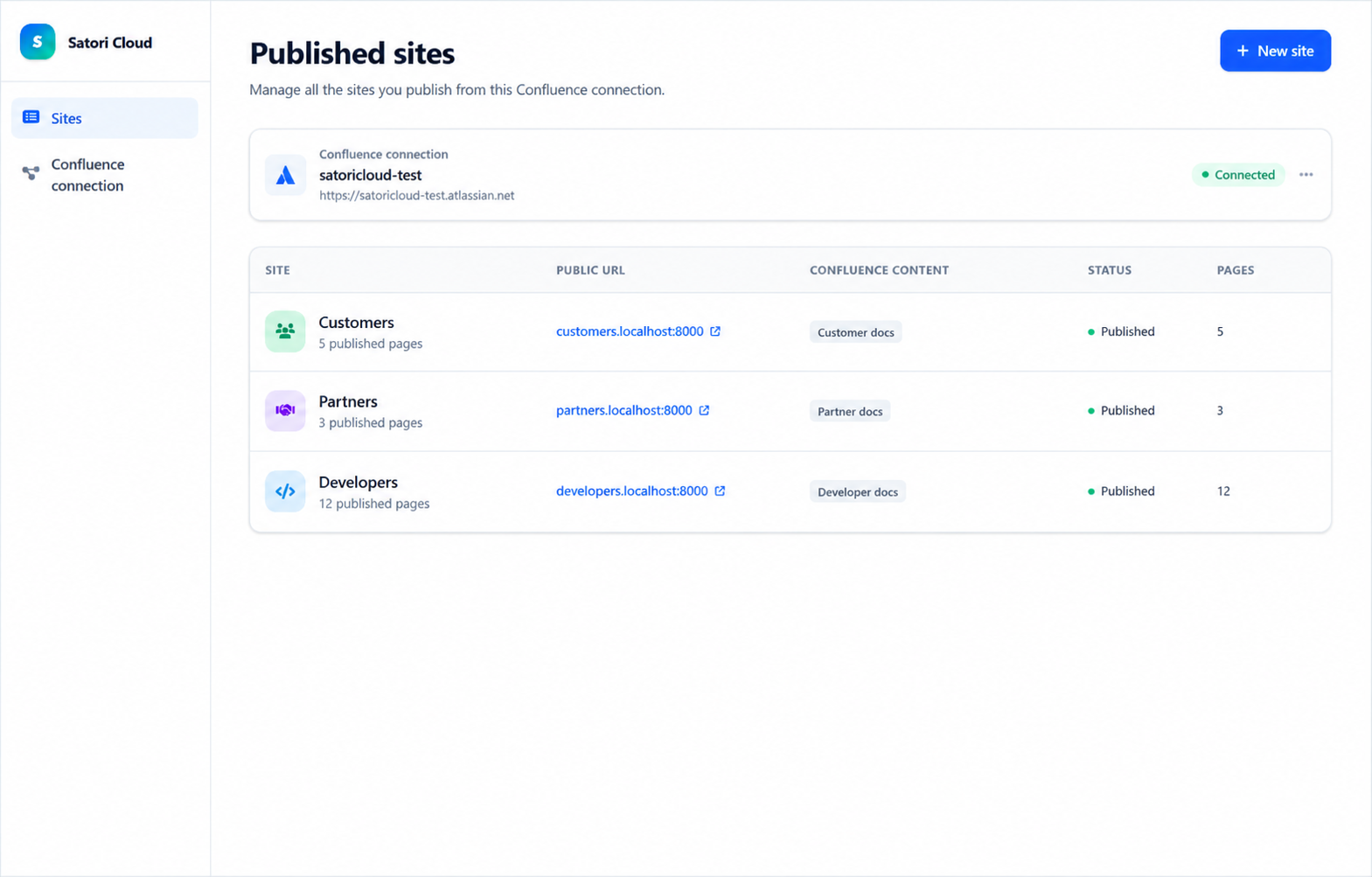1372x877 pixels.
Task: Click the page count 12 in the Developers row
Action: [x=1223, y=491]
